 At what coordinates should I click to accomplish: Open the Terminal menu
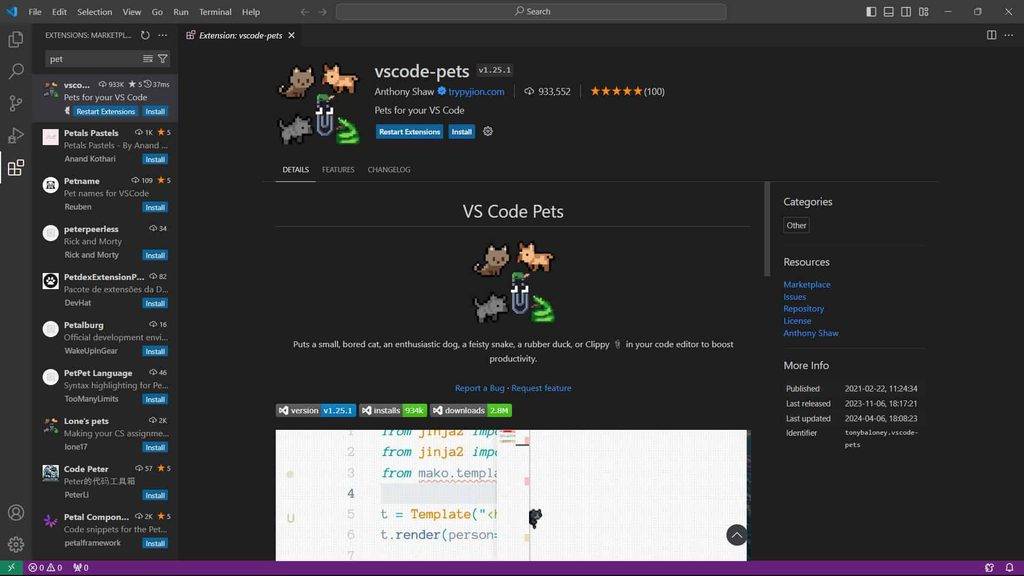(x=215, y=12)
